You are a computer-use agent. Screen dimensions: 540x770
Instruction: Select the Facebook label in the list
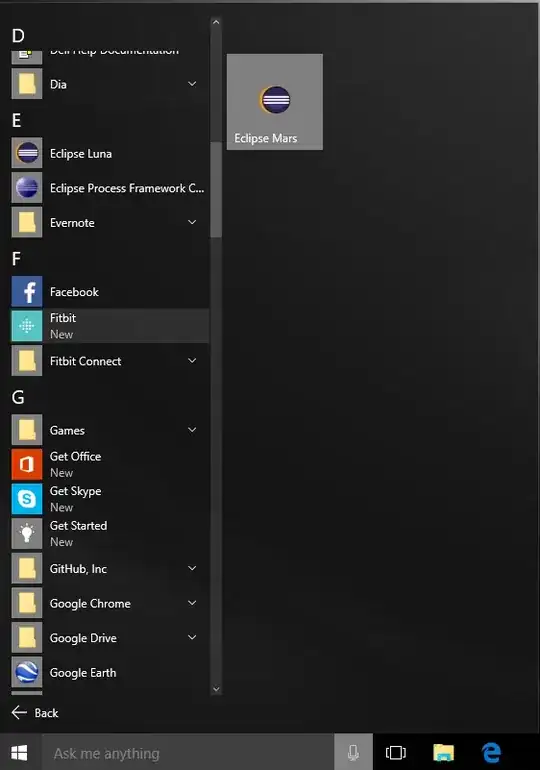(74, 292)
